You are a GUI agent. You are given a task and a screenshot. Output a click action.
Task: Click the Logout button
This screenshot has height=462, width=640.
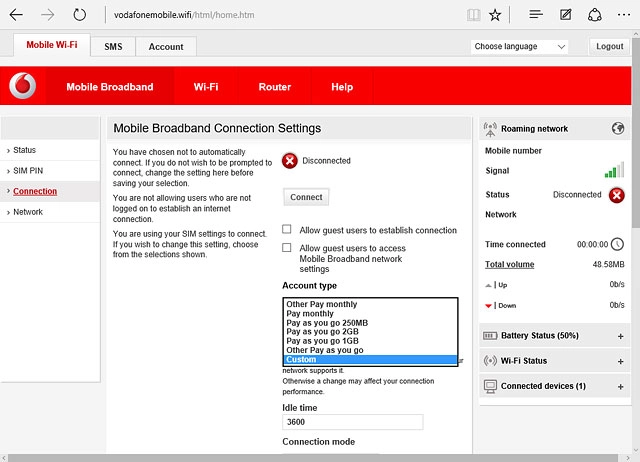(609, 47)
